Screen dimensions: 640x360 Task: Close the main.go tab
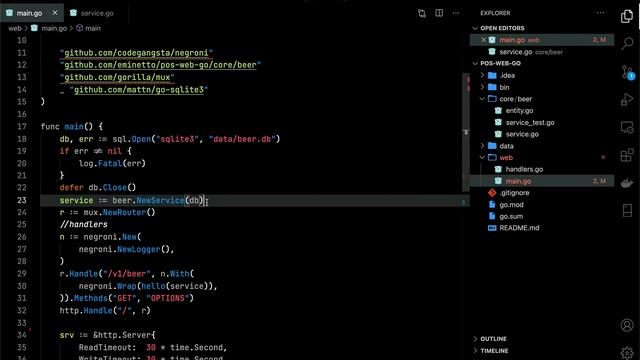(55, 13)
